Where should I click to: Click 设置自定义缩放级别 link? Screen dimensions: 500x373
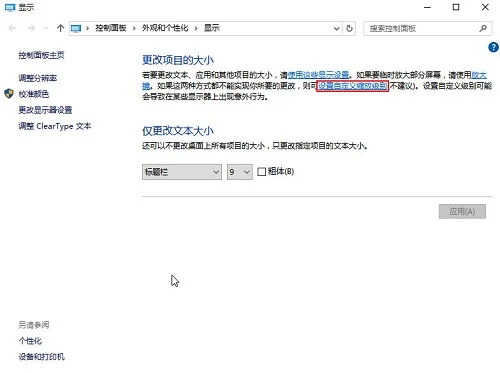pyautogui.click(x=352, y=86)
